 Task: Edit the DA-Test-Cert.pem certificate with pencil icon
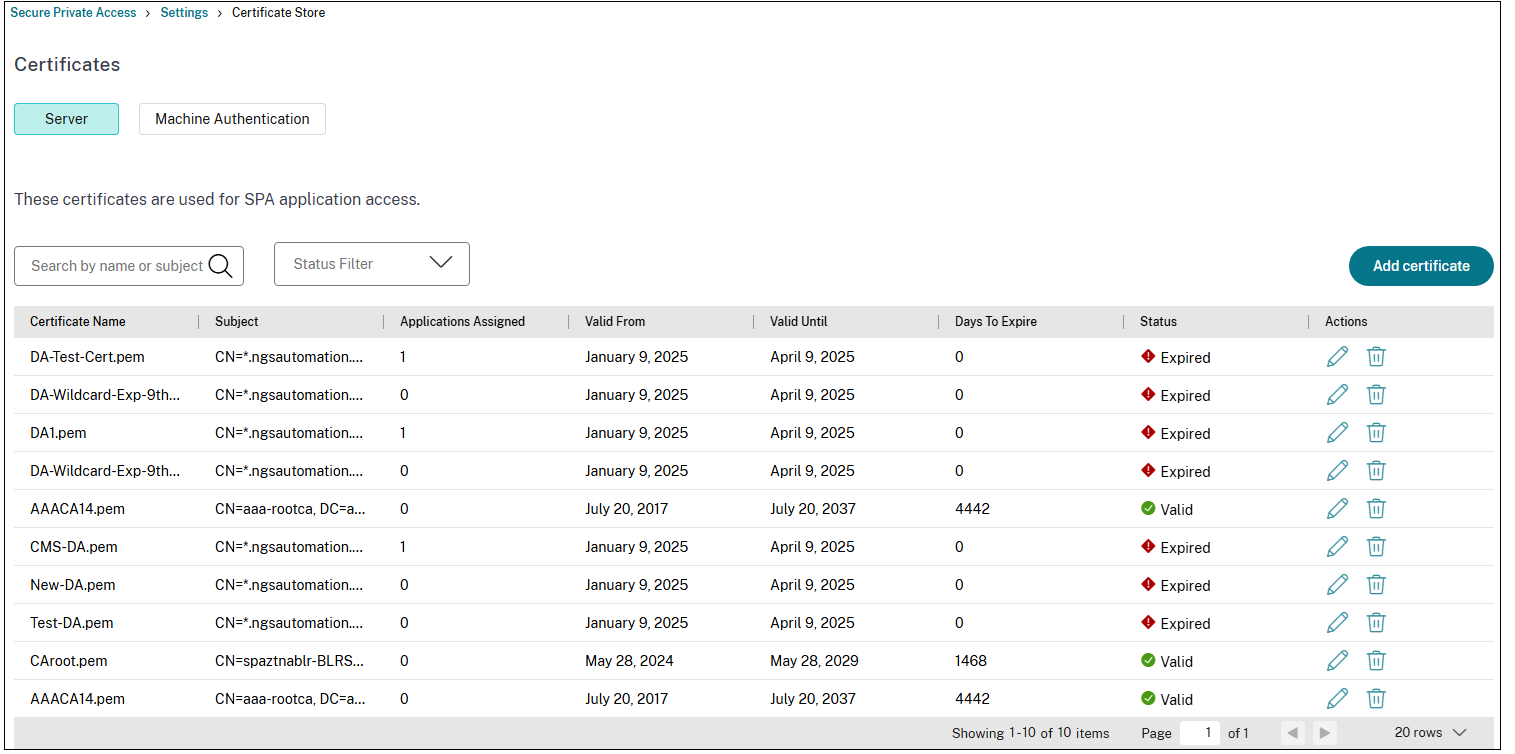[1337, 356]
